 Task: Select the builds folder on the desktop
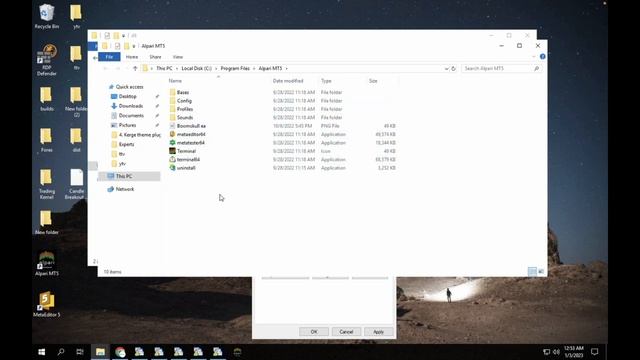coord(47,99)
